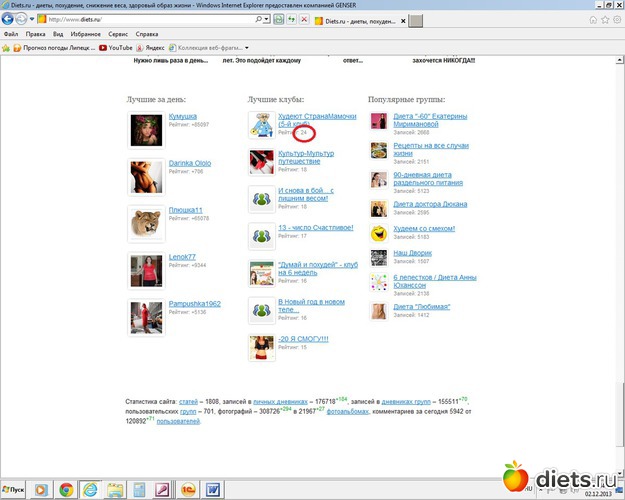This screenshot has width=625, height=500.
Task: Click the Пуск start button
Action: click(x=15, y=489)
